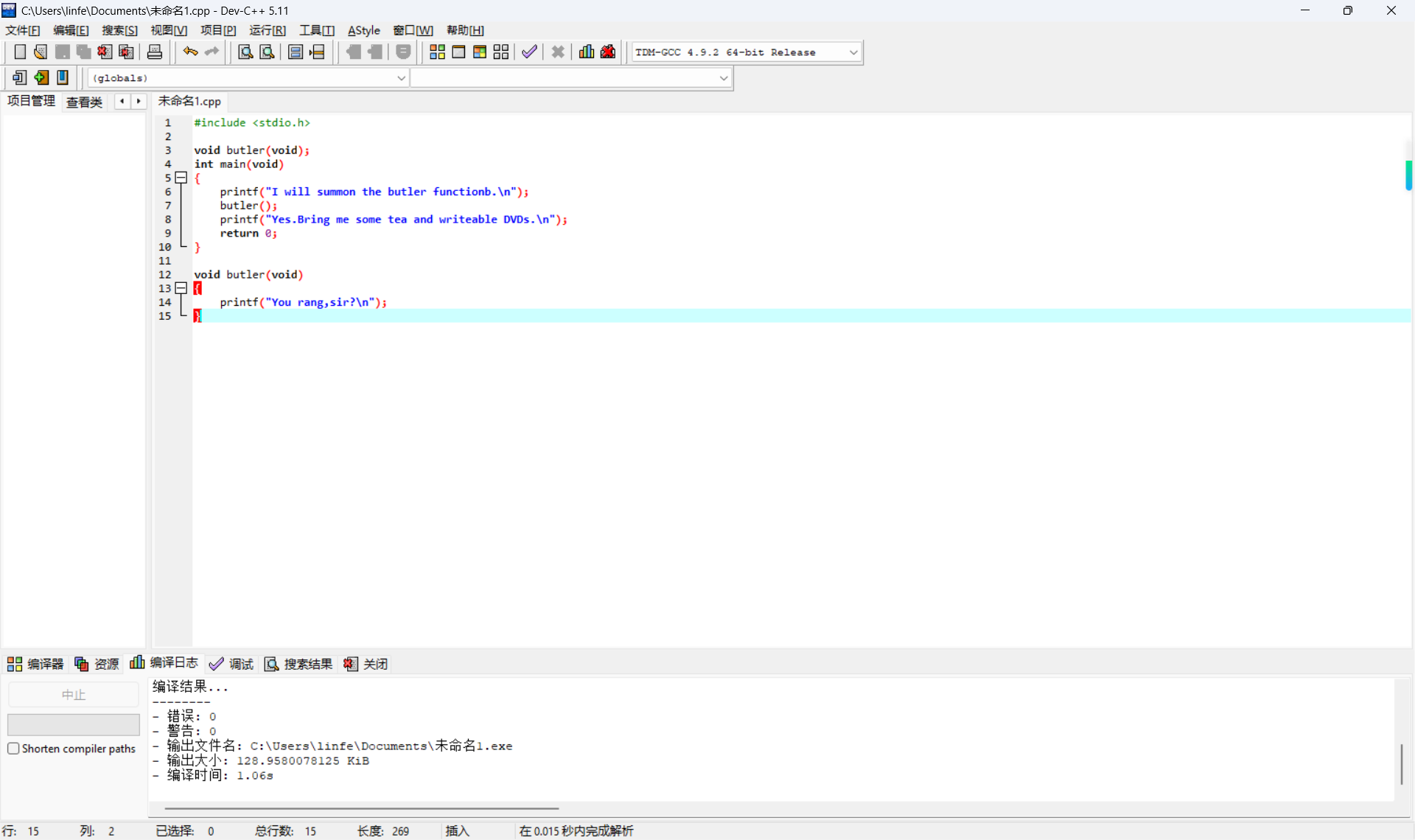The image size is (1415, 840).
Task: Click the New file icon
Action: pos(20,52)
